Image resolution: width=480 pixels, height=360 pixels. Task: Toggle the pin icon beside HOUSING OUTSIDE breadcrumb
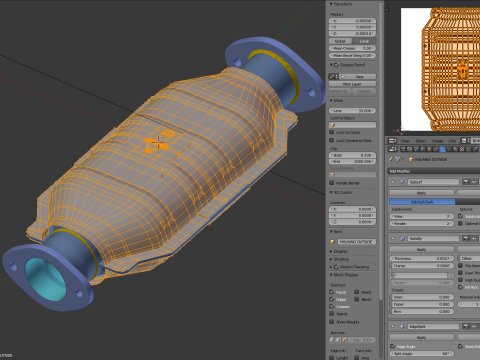pyautogui.click(x=391, y=159)
